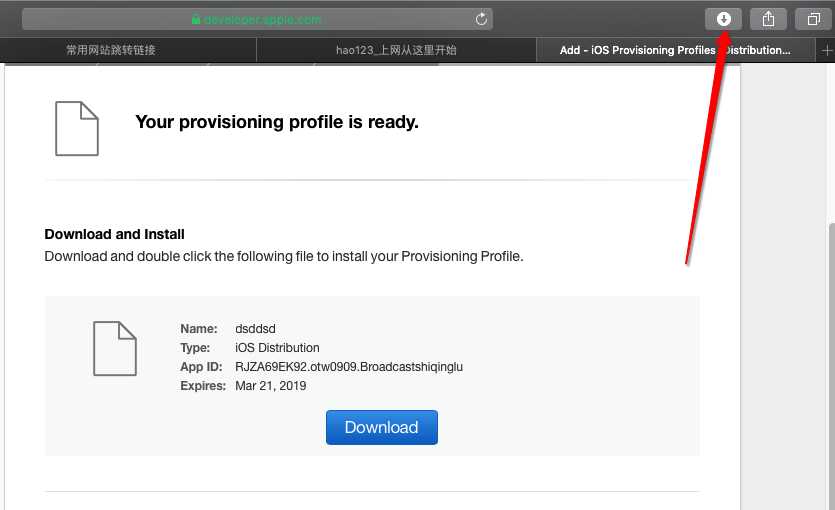835x510 pixels.
Task: Click the iOS Distribution type text
Action: [x=277, y=348]
